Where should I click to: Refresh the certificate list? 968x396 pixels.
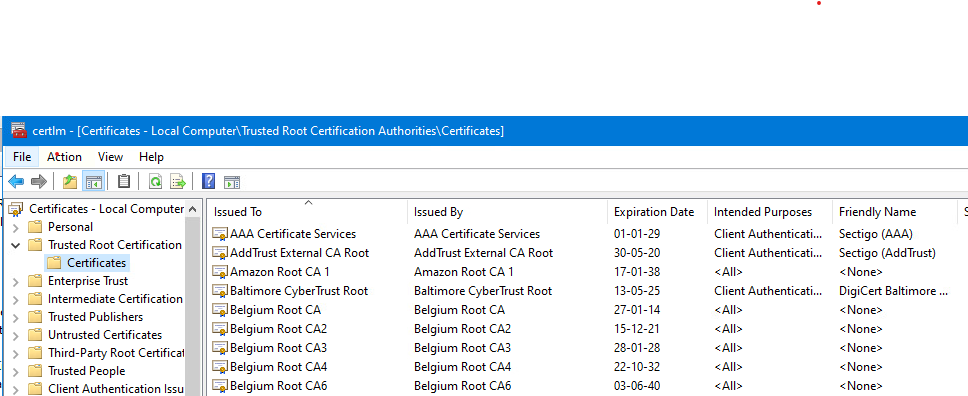tap(156, 182)
